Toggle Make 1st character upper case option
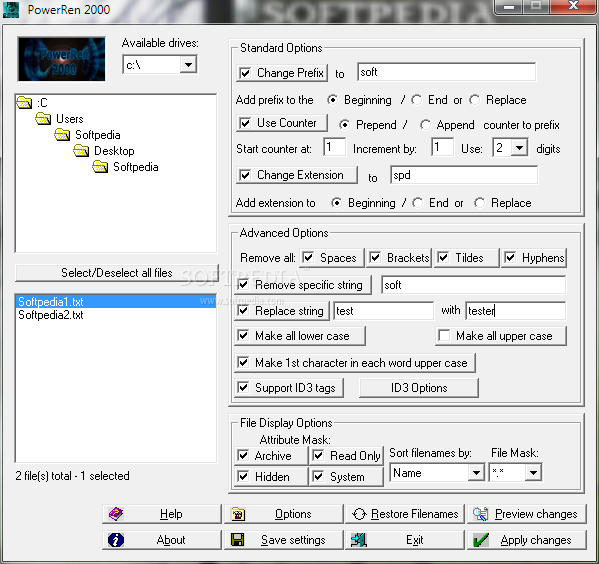Image resolution: width=599 pixels, height=564 pixels. pos(243,362)
